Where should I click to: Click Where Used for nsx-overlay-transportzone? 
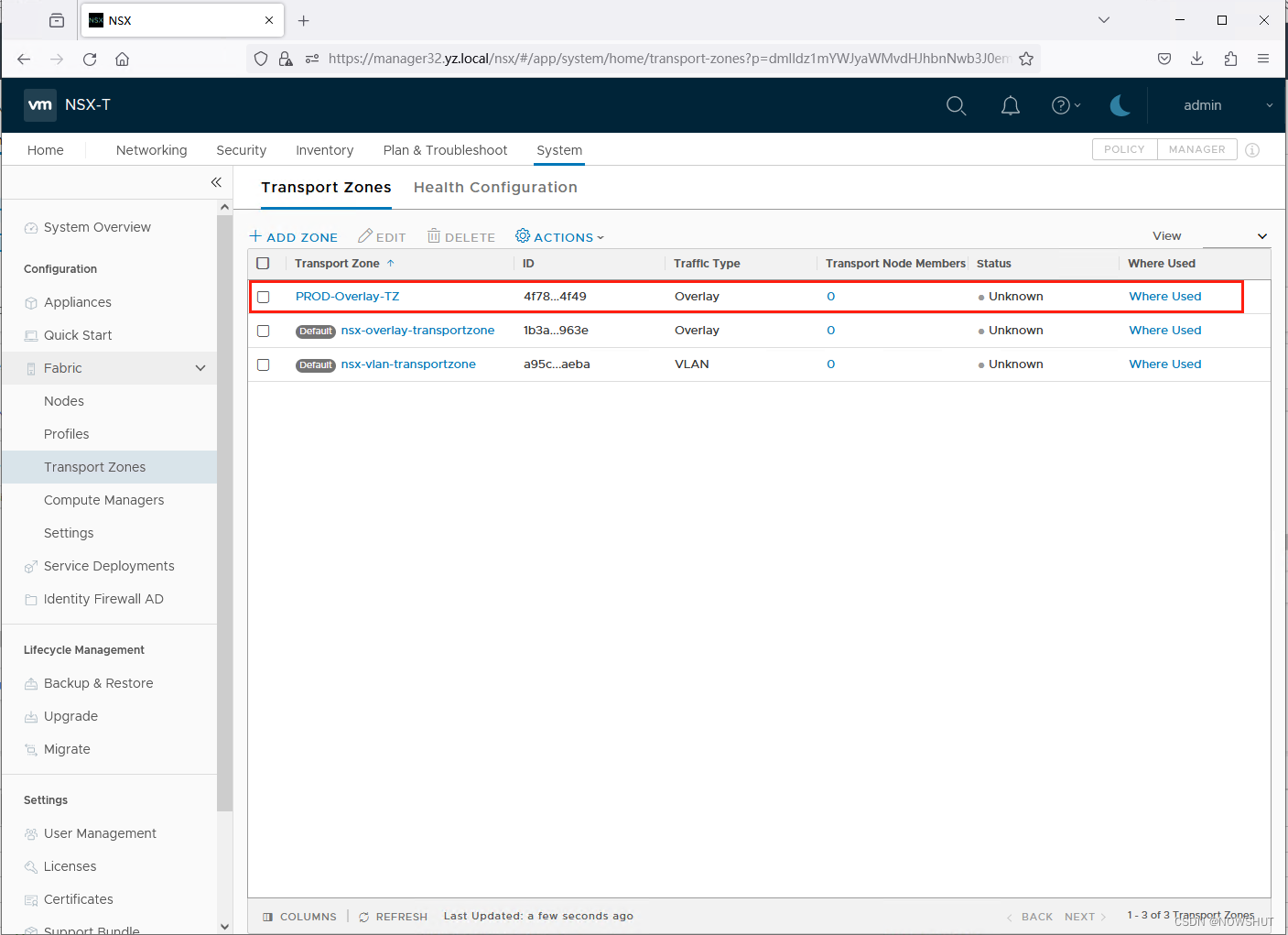(1165, 331)
